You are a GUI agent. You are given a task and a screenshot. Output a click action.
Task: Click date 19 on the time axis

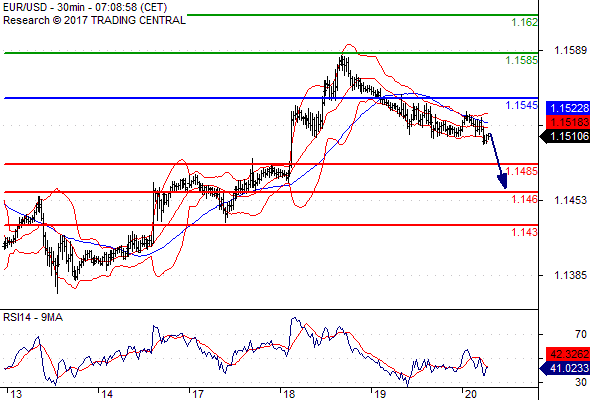[x=380, y=394]
